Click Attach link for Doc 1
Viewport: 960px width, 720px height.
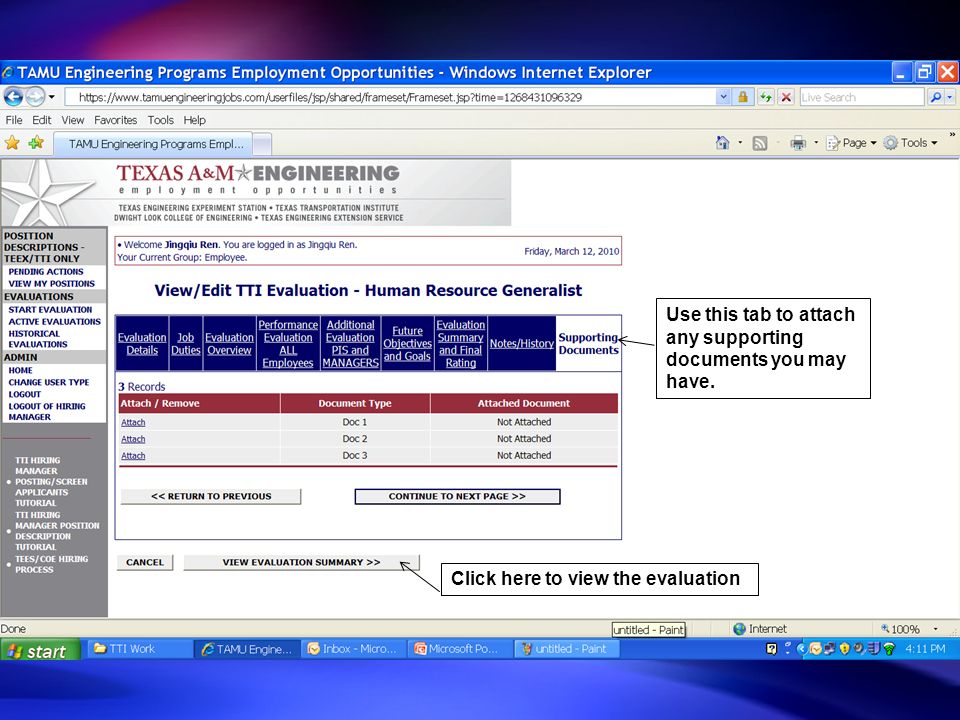pos(133,422)
